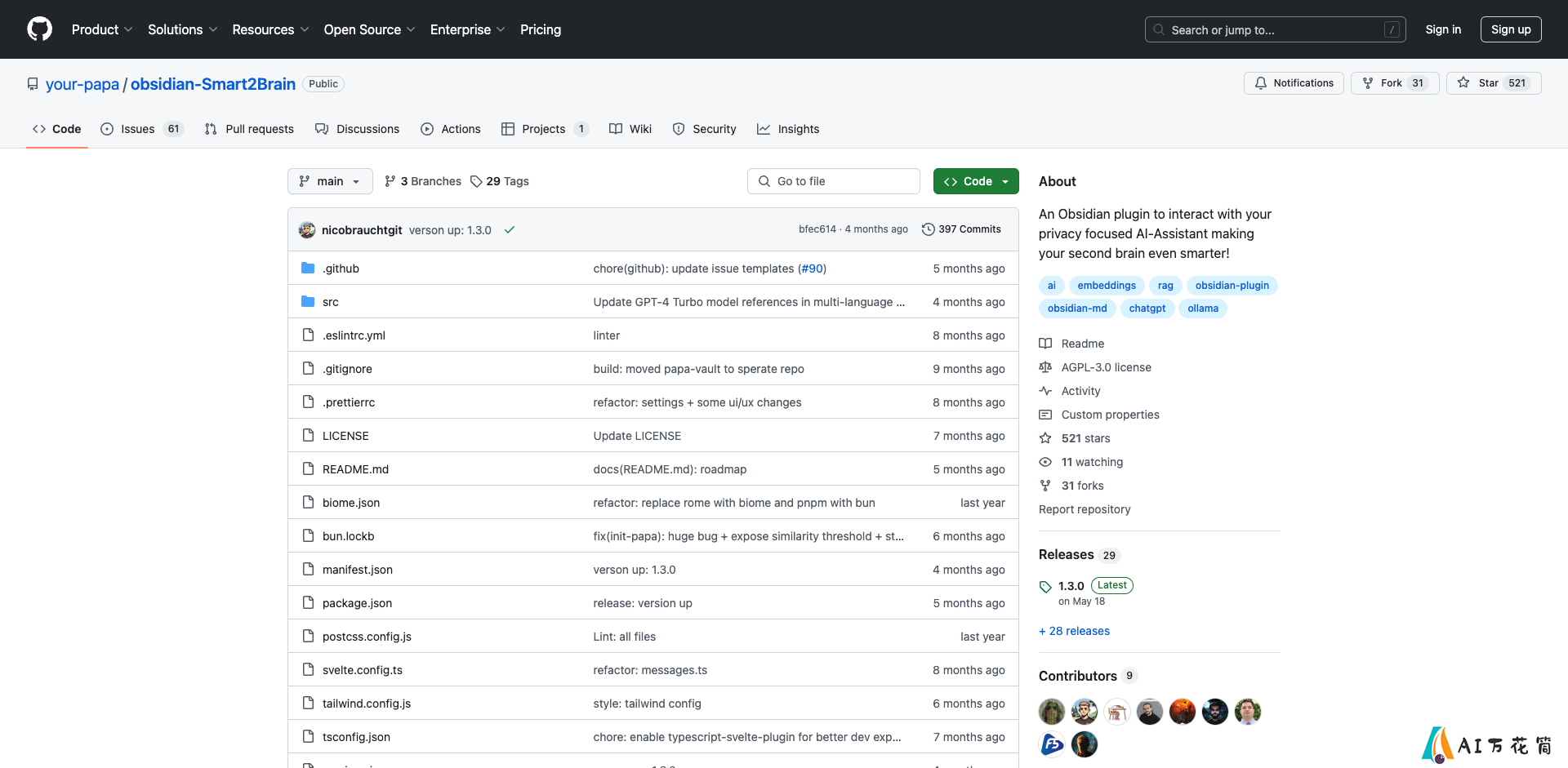Select the ollama topic tag
The width and height of the screenshot is (1568, 768).
point(1203,308)
